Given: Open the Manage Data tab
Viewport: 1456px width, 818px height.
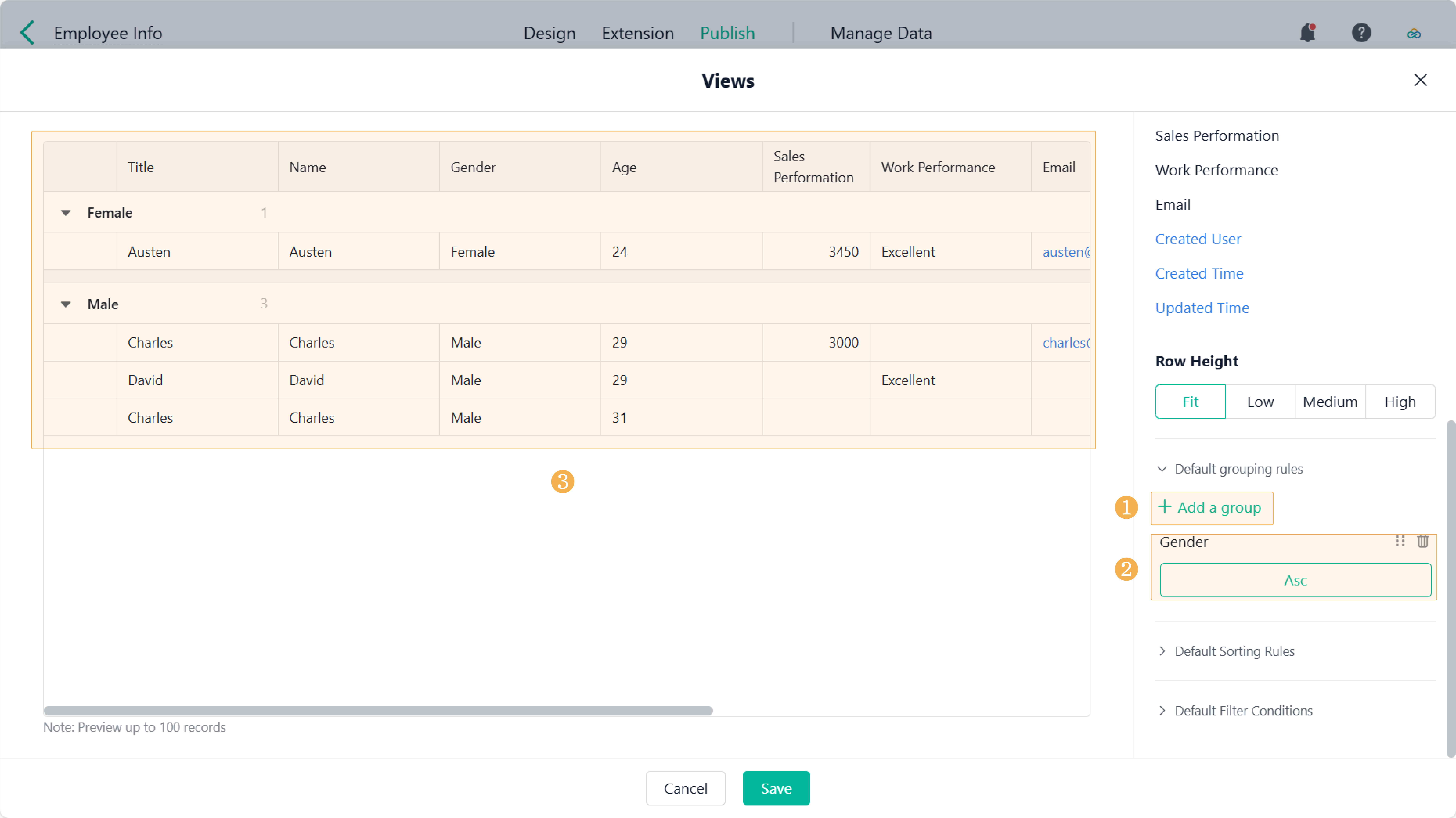Looking at the screenshot, I should tap(881, 33).
